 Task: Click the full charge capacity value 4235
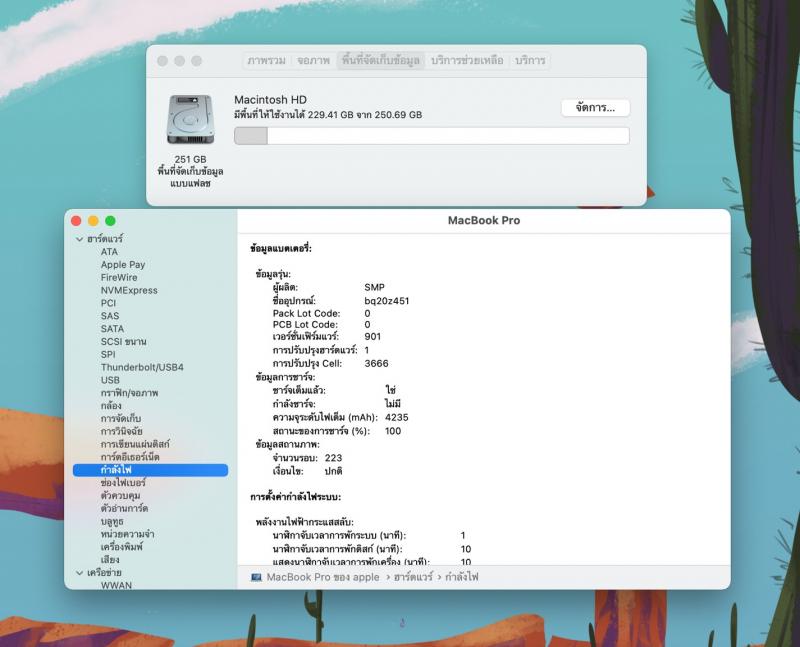397,417
